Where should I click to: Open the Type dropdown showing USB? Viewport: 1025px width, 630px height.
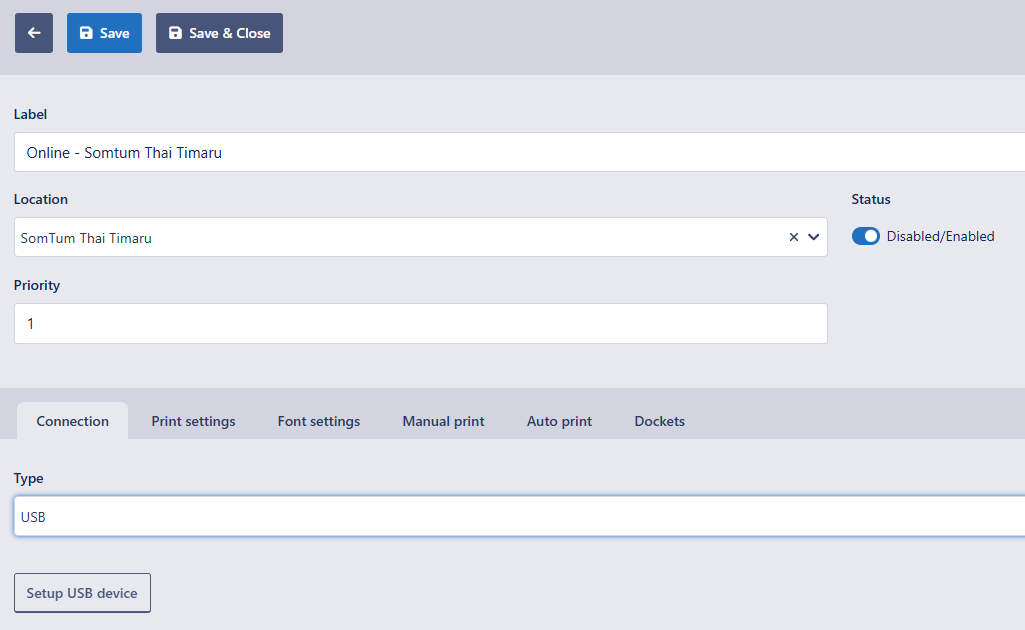pos(520,516)
